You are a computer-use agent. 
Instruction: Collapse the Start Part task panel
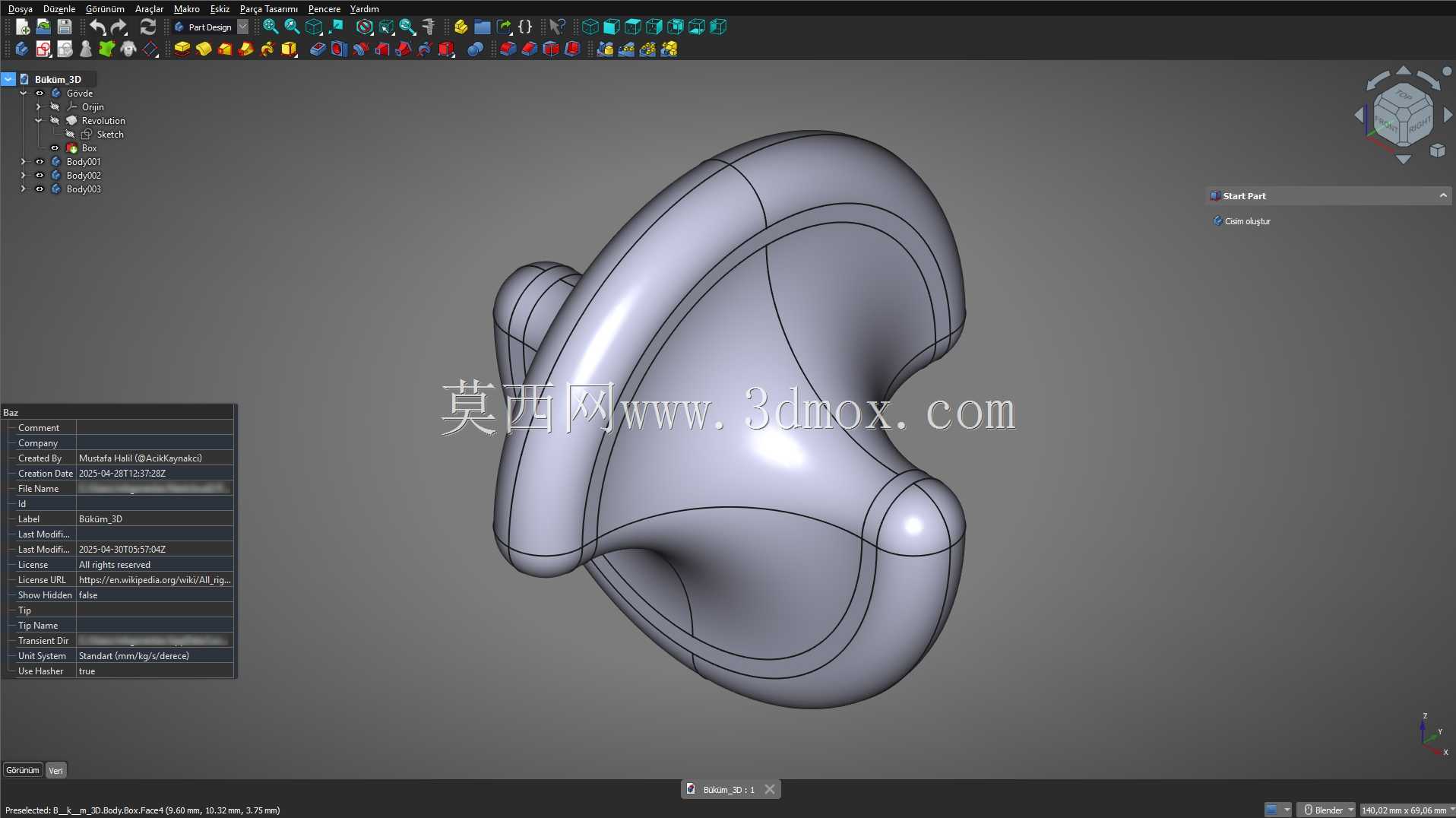click(x=1442, y=196)
